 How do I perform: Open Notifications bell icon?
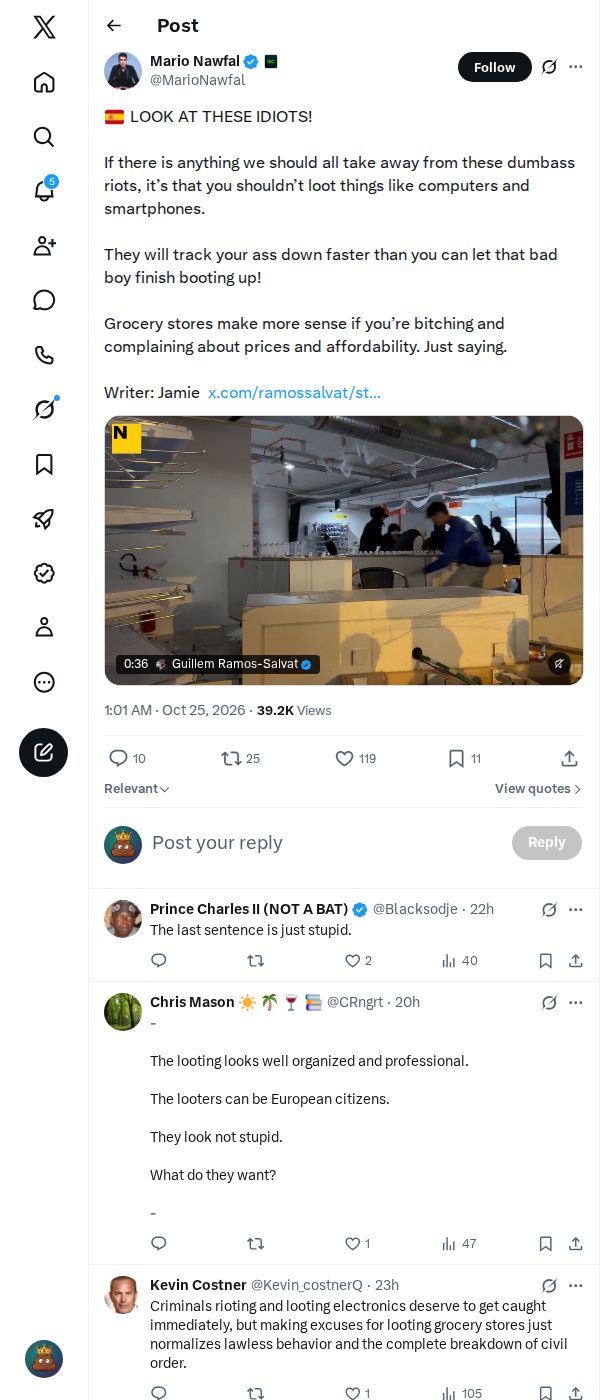44,191
